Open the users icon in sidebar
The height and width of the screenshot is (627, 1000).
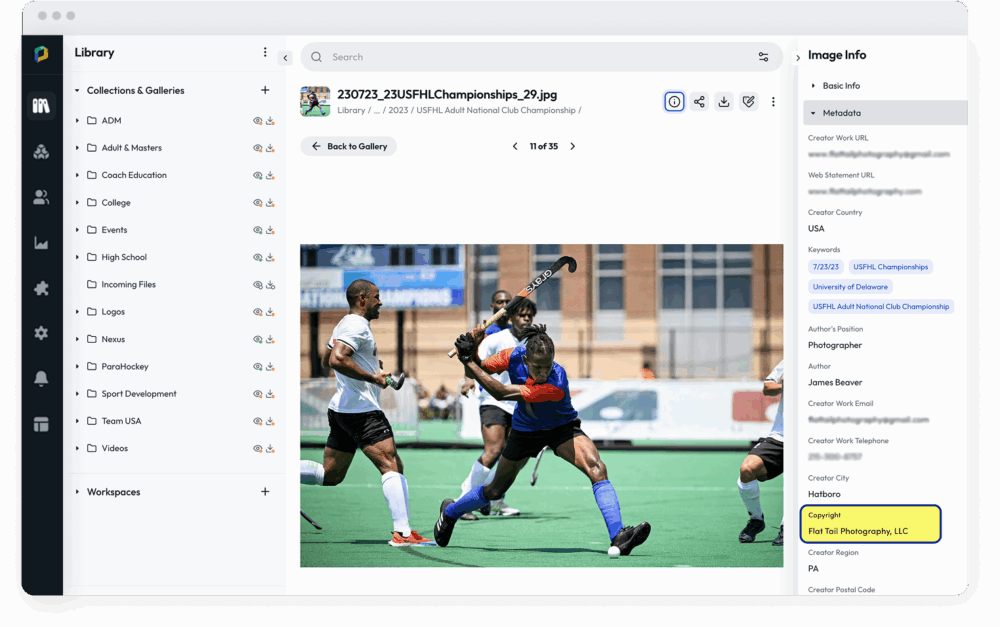[41, 198]
